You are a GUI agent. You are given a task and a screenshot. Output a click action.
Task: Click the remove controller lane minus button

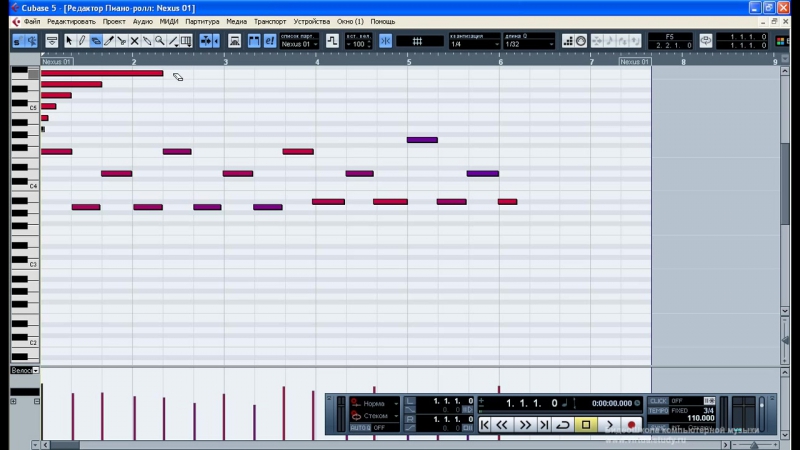[x=37, y=402]
